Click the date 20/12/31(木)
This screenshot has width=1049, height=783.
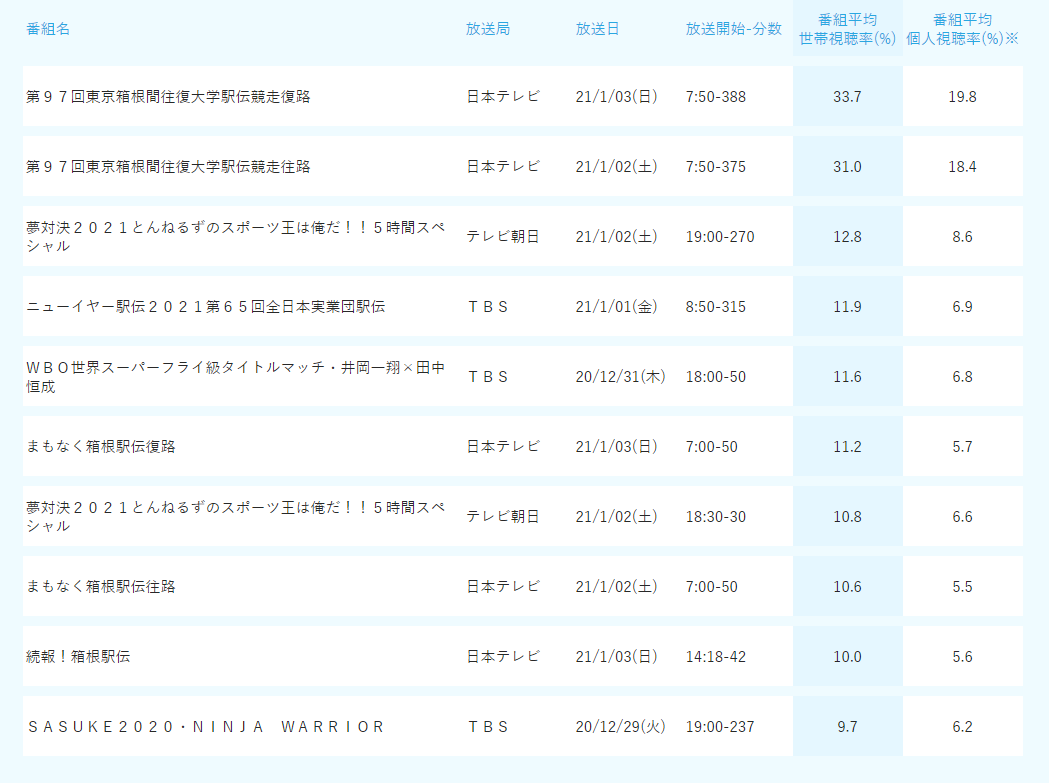point(620,377)
